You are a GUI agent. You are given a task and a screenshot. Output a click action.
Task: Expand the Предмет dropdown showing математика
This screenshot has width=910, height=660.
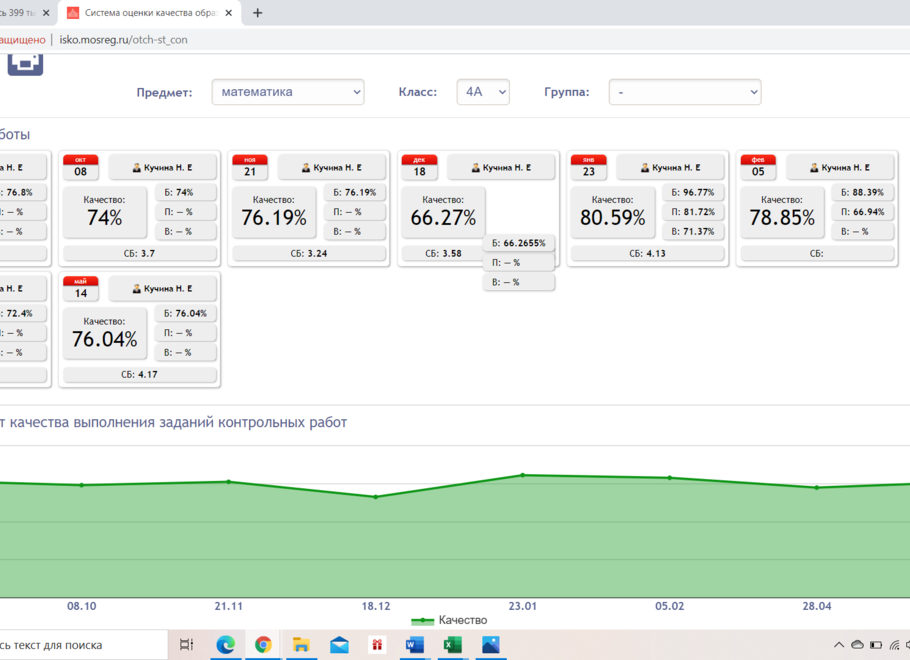click(288, 92)
